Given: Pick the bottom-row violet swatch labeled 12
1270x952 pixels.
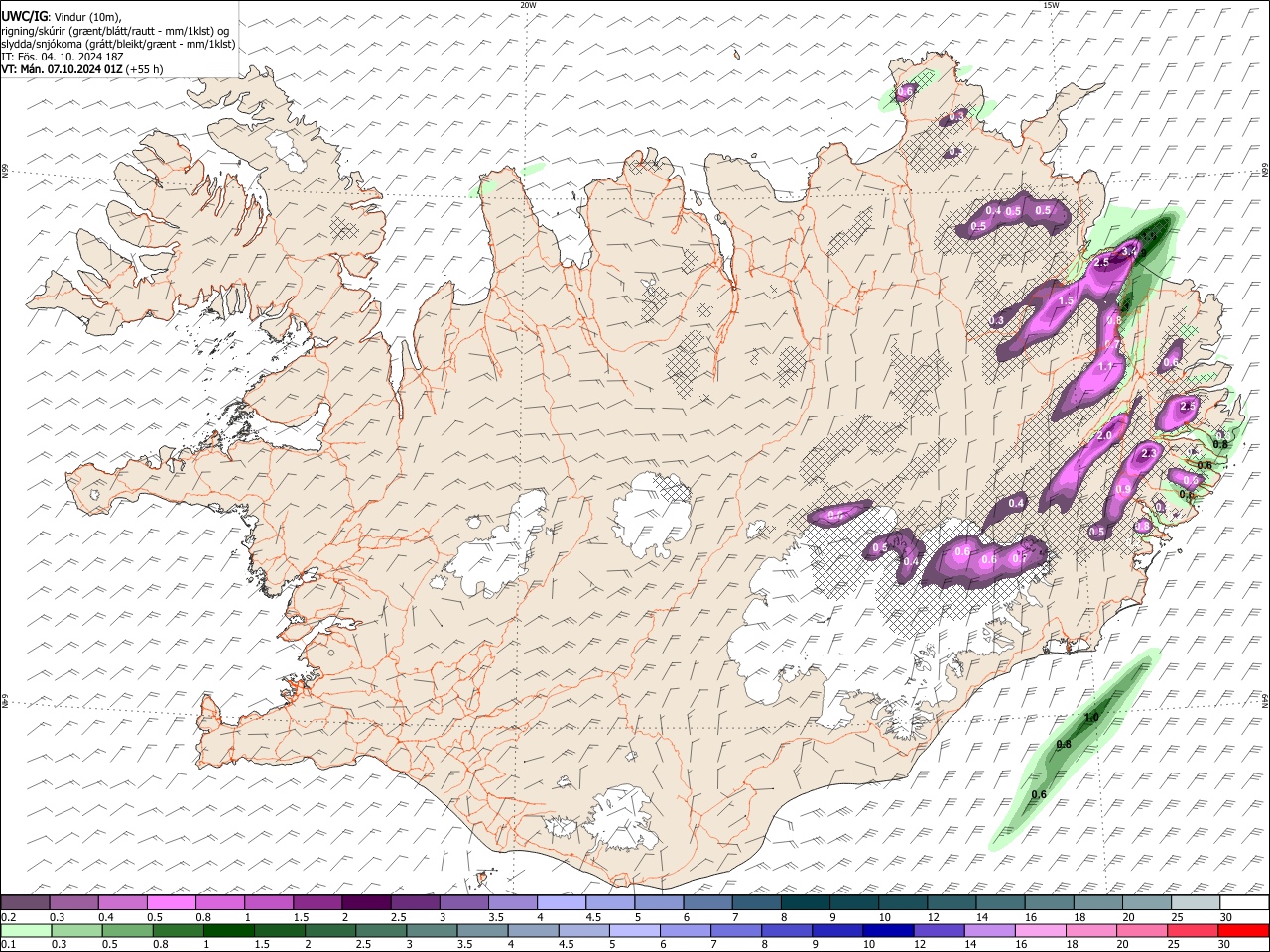Looking at the screenshot, I should point(940,931).
